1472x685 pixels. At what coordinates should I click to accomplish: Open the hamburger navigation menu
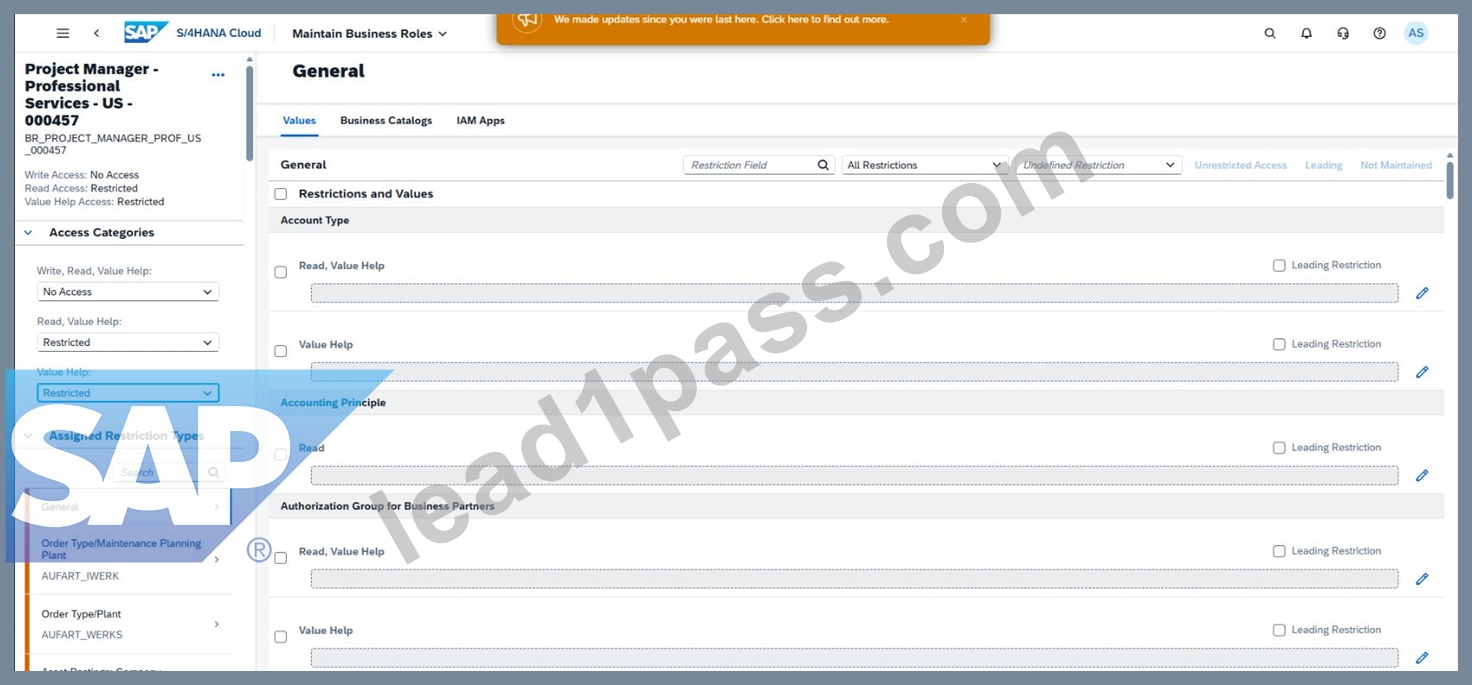click(63, 33)
